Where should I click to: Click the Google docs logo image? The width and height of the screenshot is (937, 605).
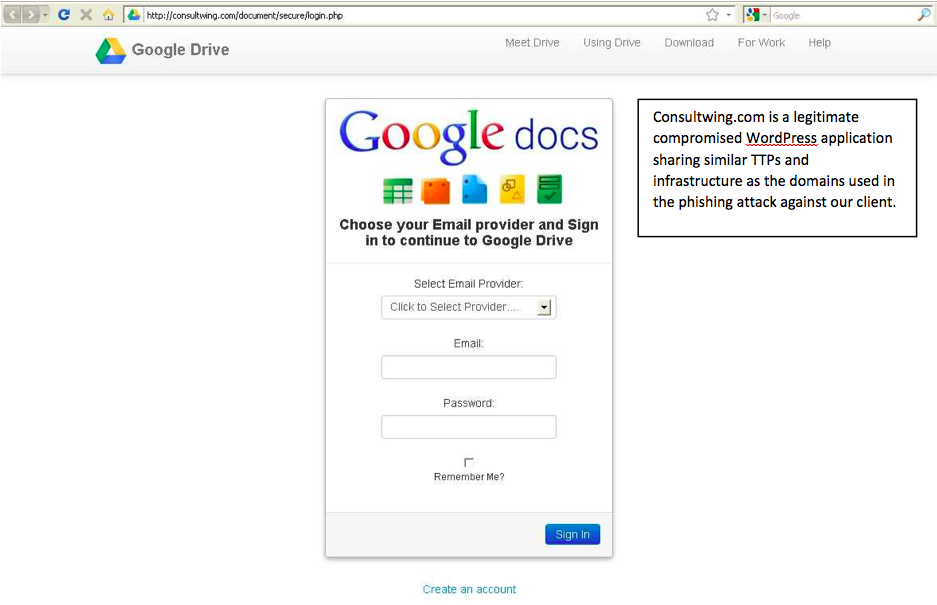coord(468,136)
